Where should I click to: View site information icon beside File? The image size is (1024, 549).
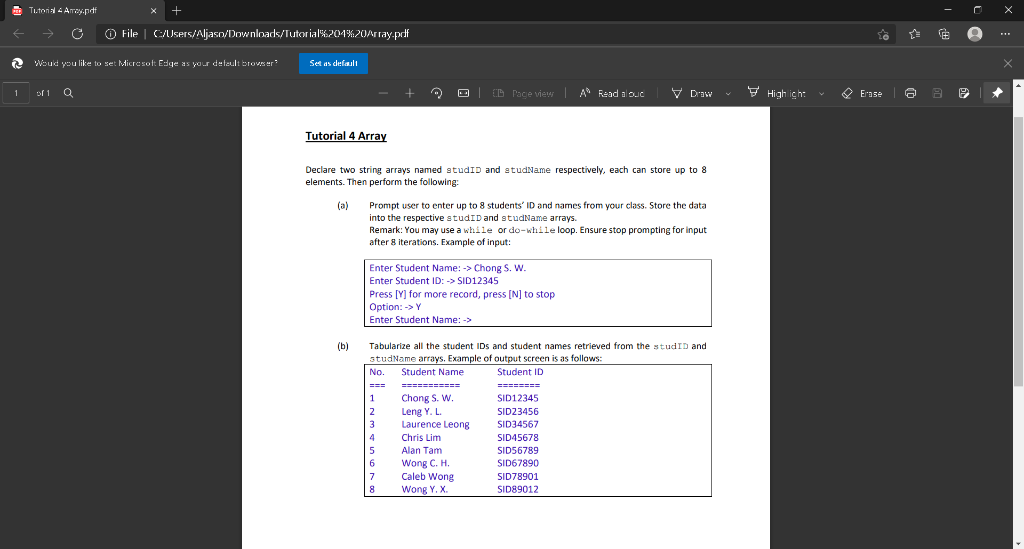pyautogui.click(x=110, y=34)
